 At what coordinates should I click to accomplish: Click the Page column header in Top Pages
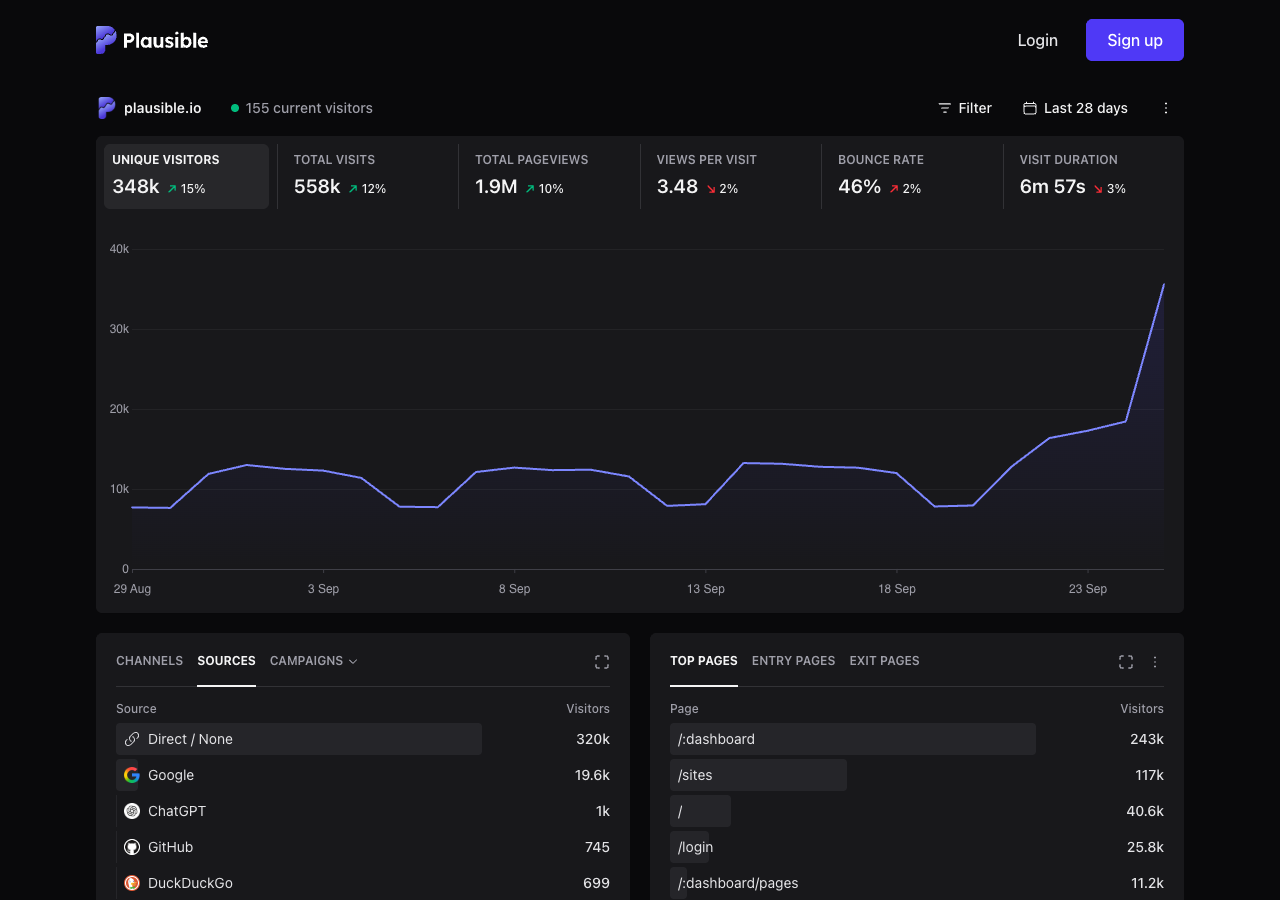[684, 708]
